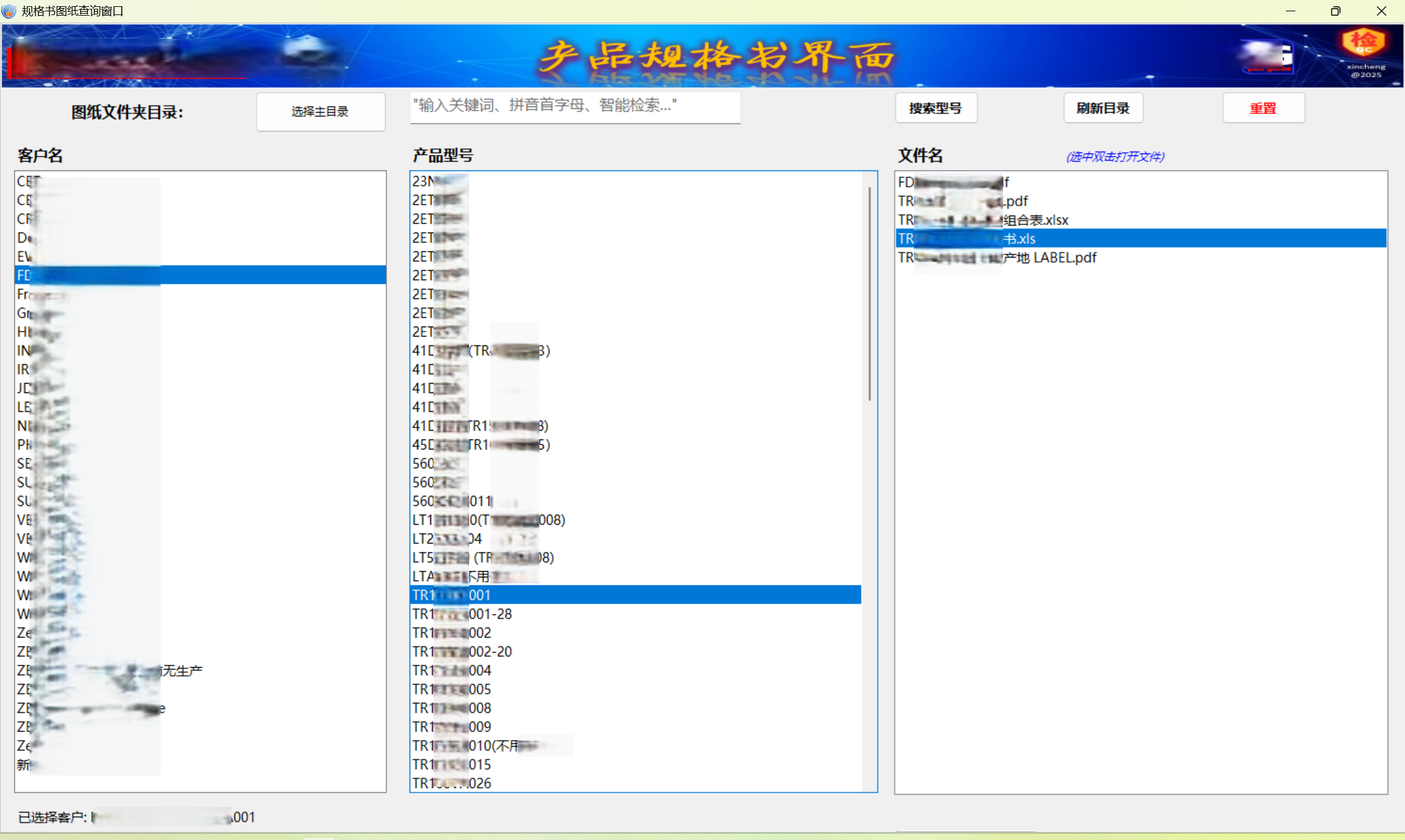Select the highlighted 书.xls file
This screenshot has height=840, width=1405.
pos(966,239)
